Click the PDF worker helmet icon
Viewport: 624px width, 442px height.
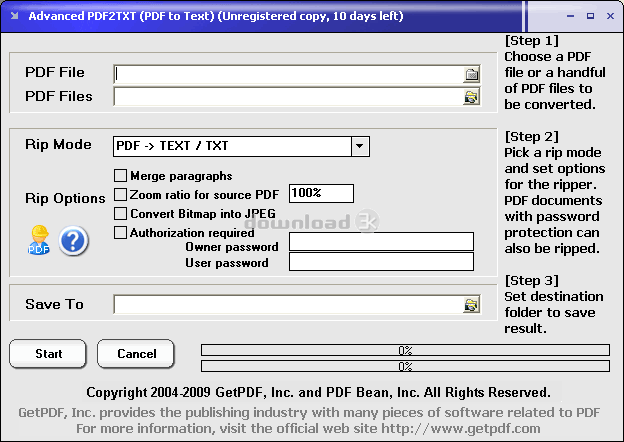click(39, 240)
